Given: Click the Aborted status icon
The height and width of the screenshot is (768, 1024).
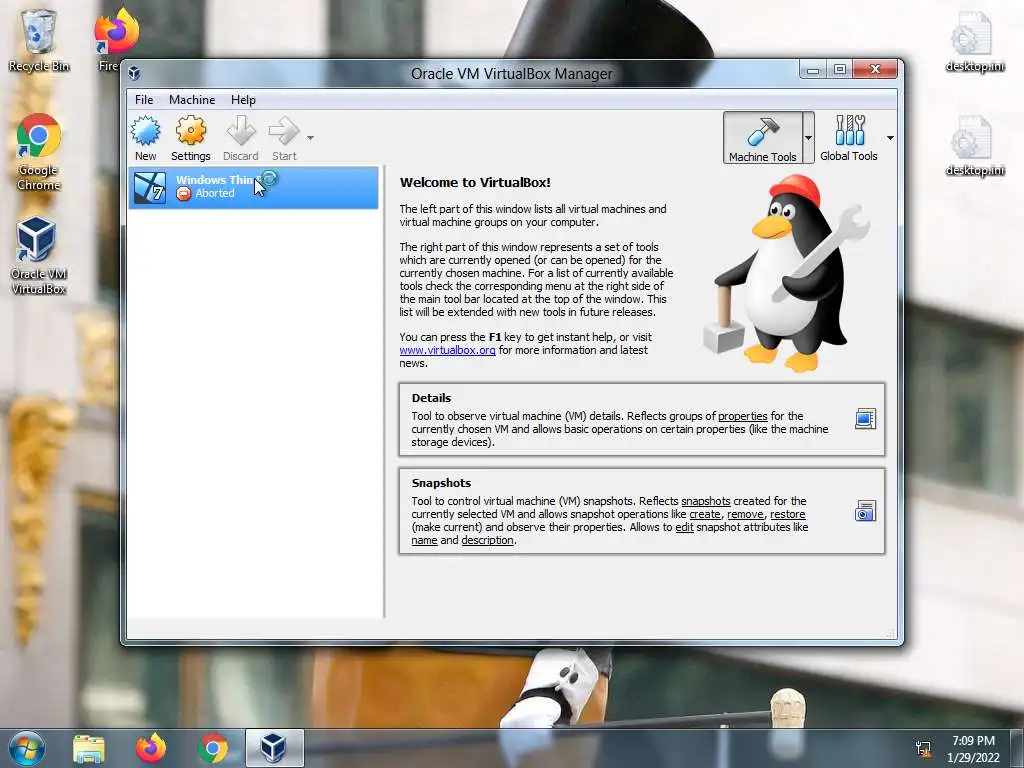Looking at the screenshot, I should (x=184, y=193).
